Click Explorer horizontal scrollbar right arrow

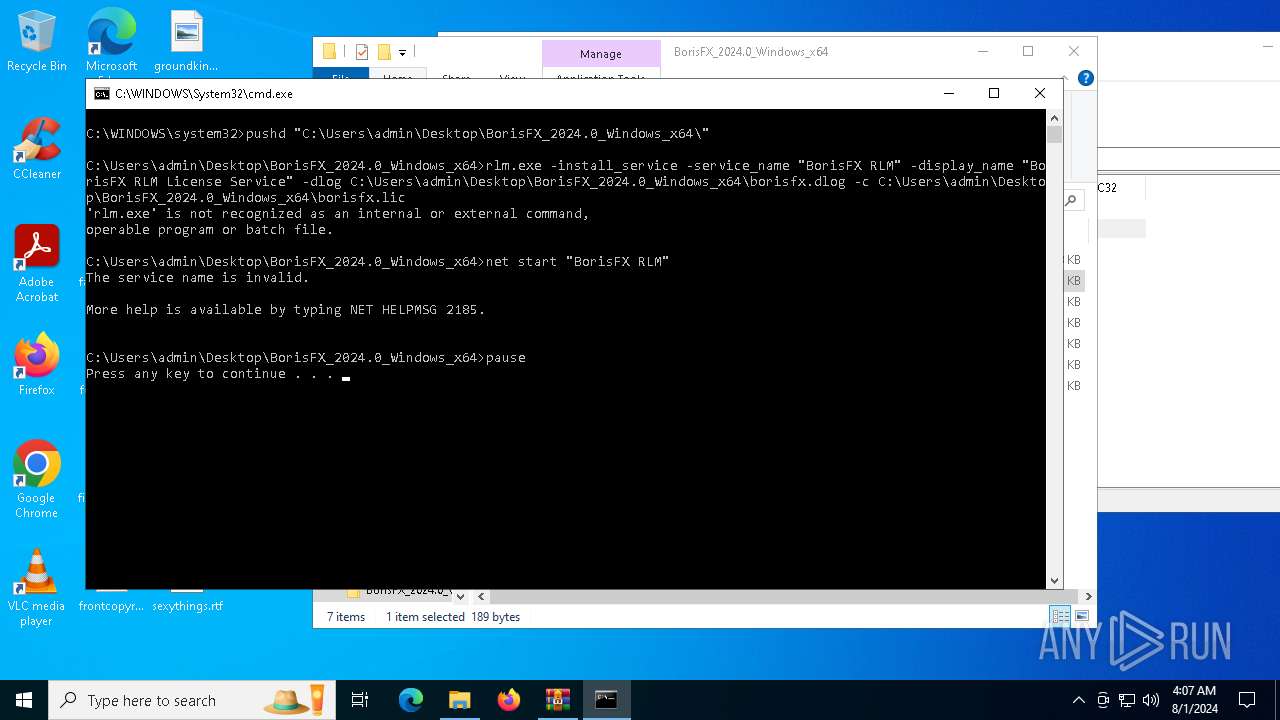point(1088,596)
